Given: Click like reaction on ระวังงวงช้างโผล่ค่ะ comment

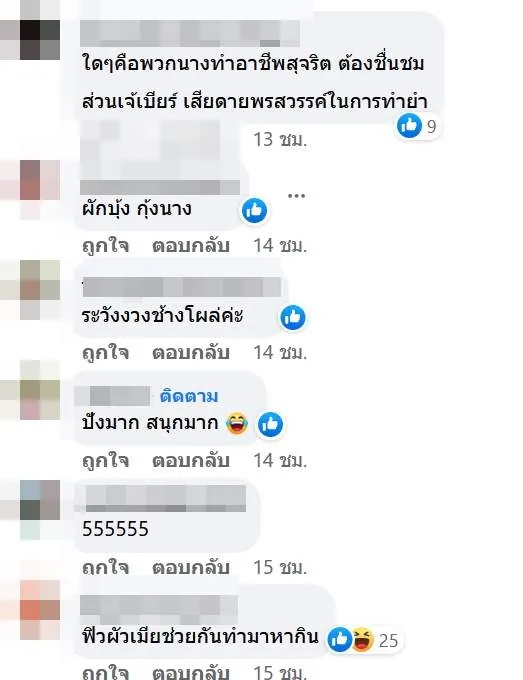Looking at the screenshot, I should (293, 317).
